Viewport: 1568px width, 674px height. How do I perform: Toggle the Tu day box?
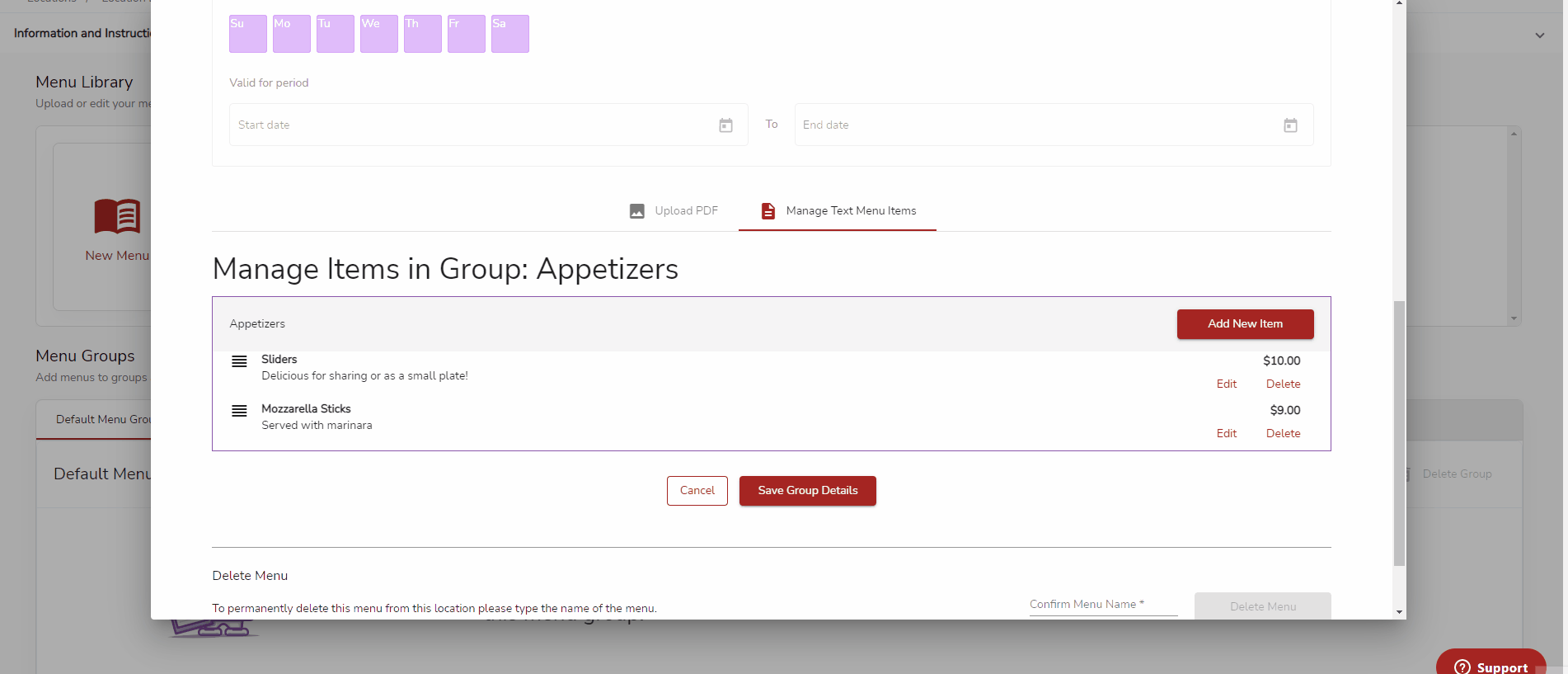coord(336,34)
